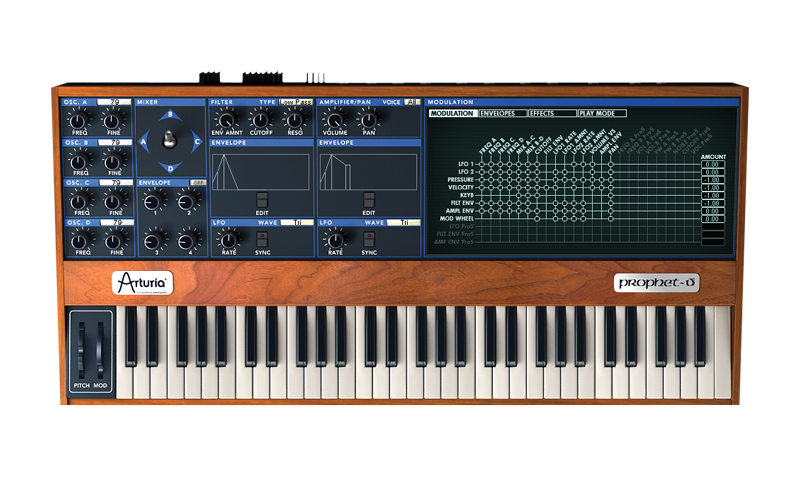Click the AMPL ENV row label
The width and height of the screenshot is (800, 478).
tap(460, 211)
